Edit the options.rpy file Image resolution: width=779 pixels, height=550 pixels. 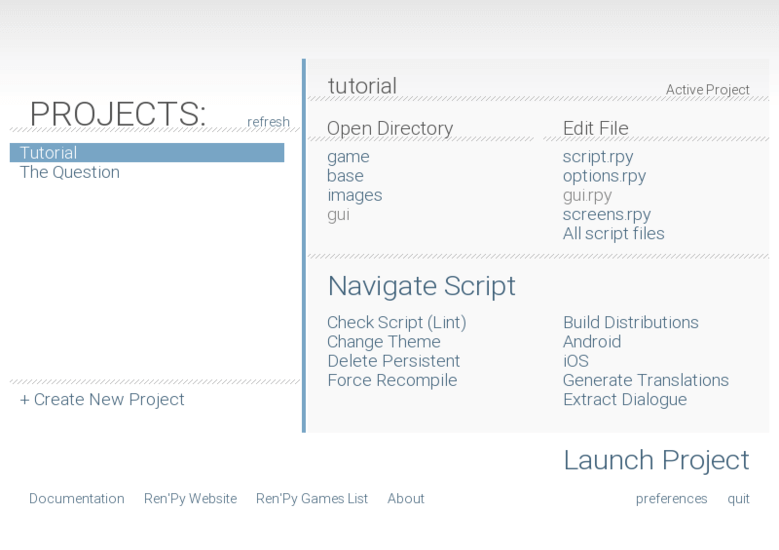(604, 176)
